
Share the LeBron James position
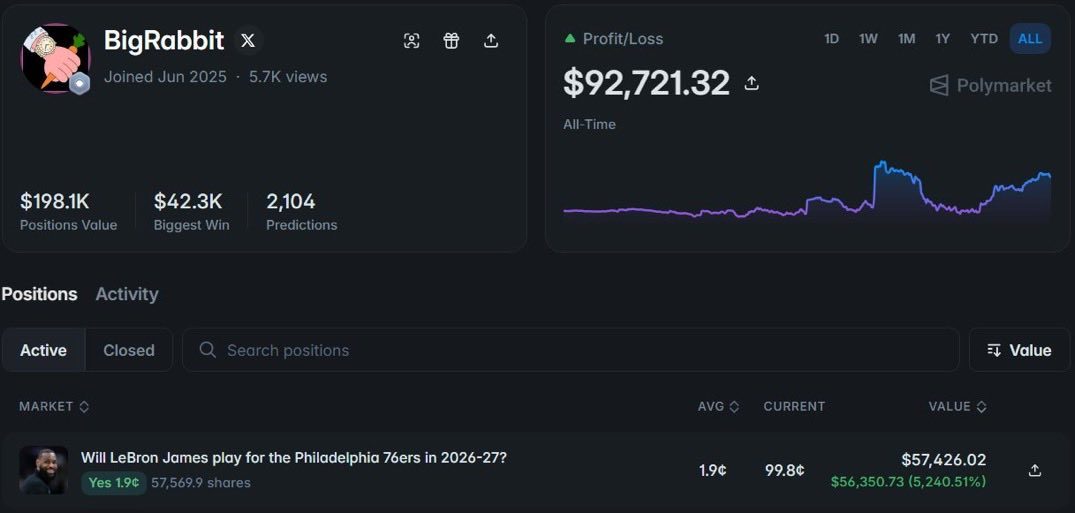1035,470
